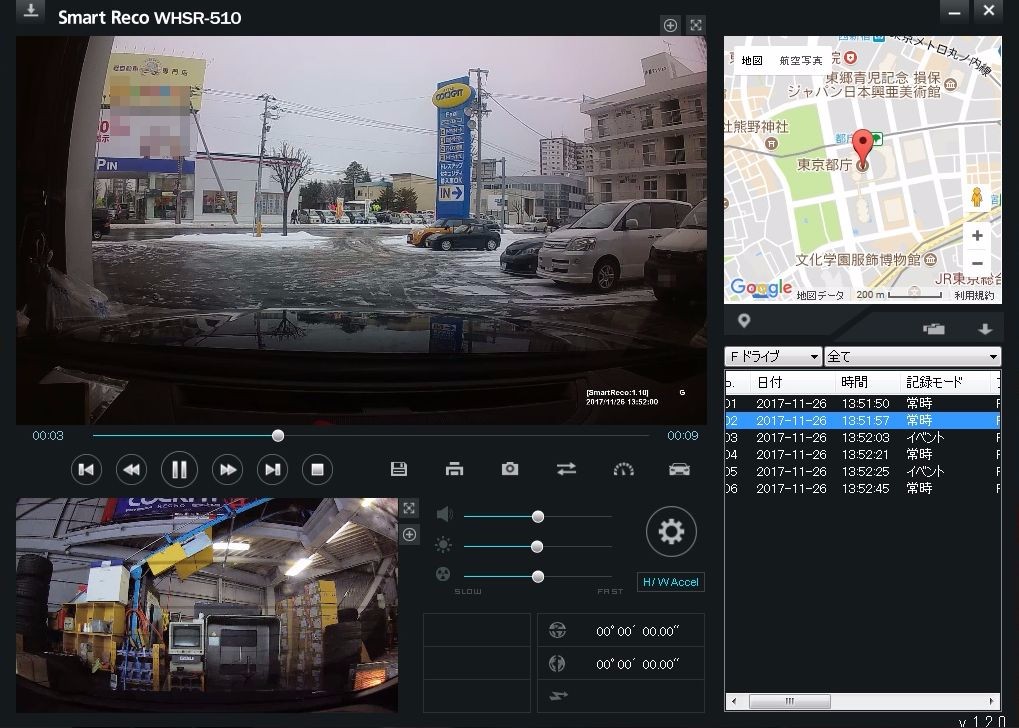Viewport: 1019px width, 728px height.
Task: Click the print icon
Action: point(454,469)
